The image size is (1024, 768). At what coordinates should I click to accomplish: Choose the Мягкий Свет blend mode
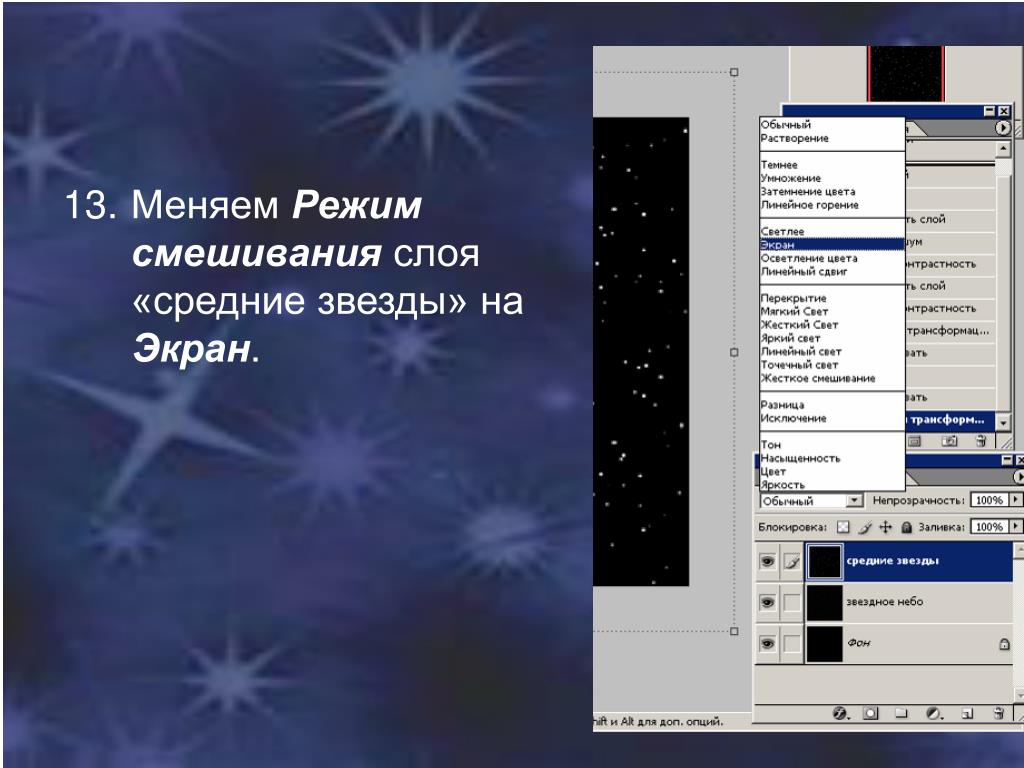831,311
